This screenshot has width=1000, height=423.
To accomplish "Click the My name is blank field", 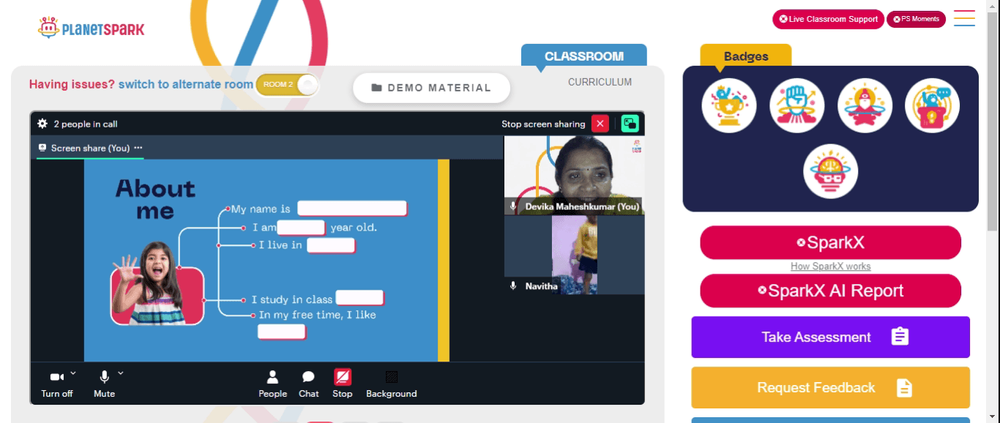I will pos(352,209).
